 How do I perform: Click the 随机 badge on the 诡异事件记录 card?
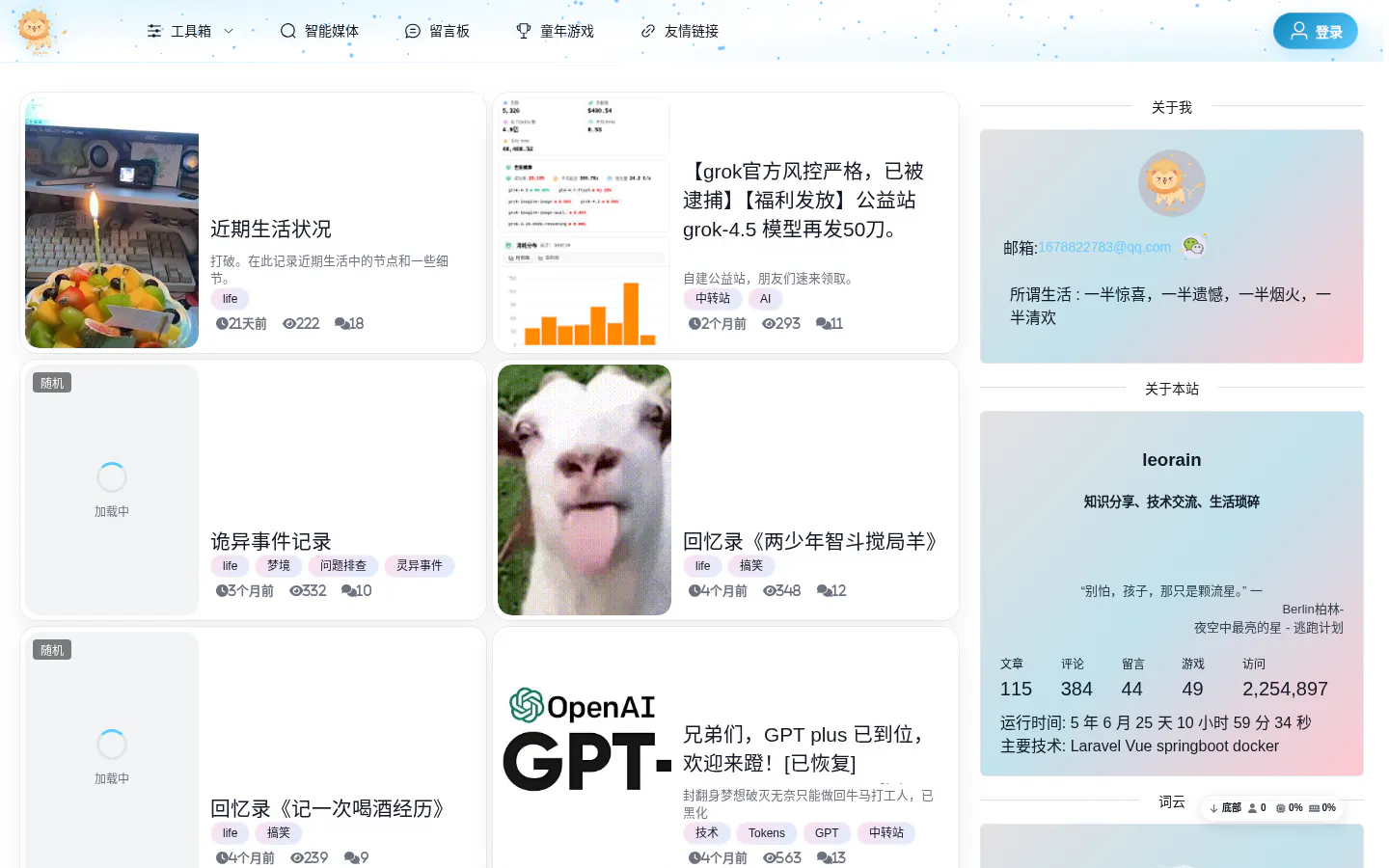click(x=52, y=383)
